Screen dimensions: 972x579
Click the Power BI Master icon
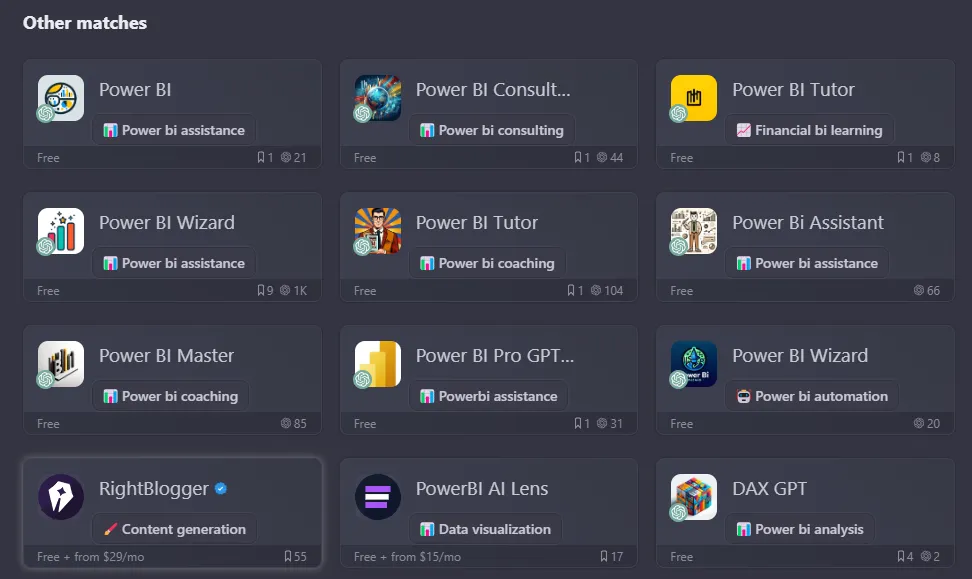61,364
